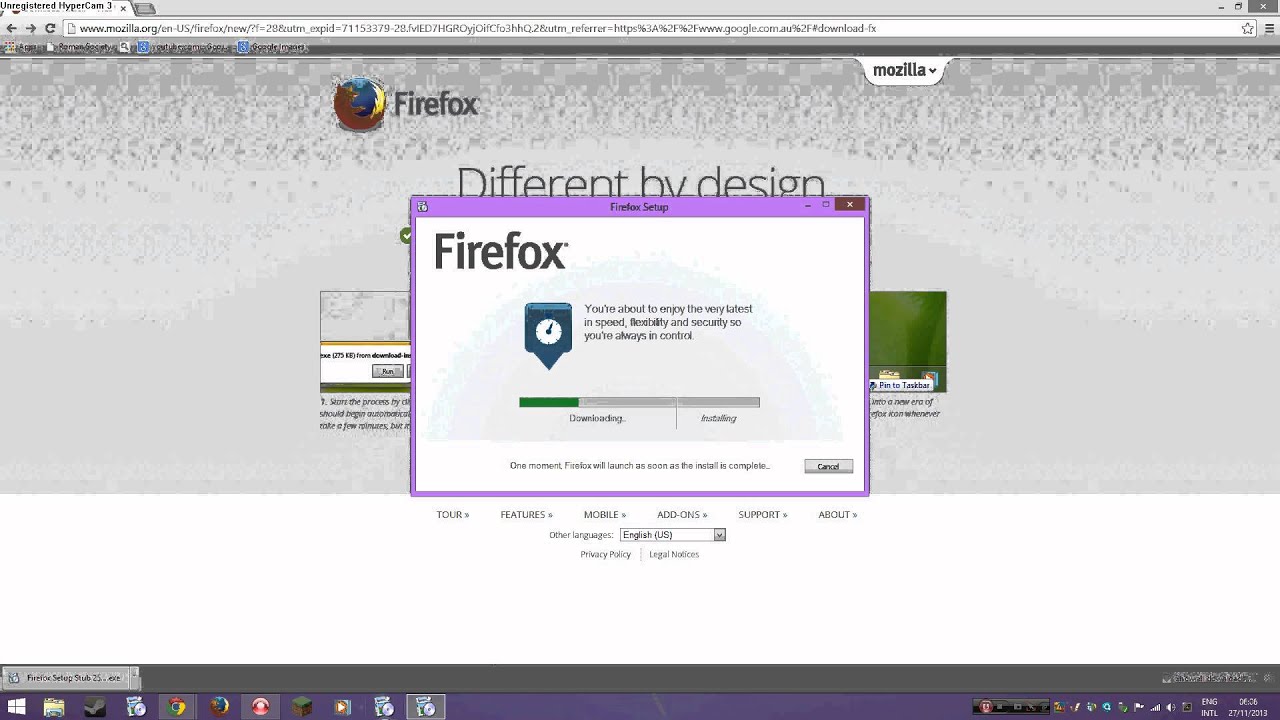Viewport: 1280px width, 720px height.
Task: Open the orange media player taskbar icon
Action: click(x=342, y=707)
